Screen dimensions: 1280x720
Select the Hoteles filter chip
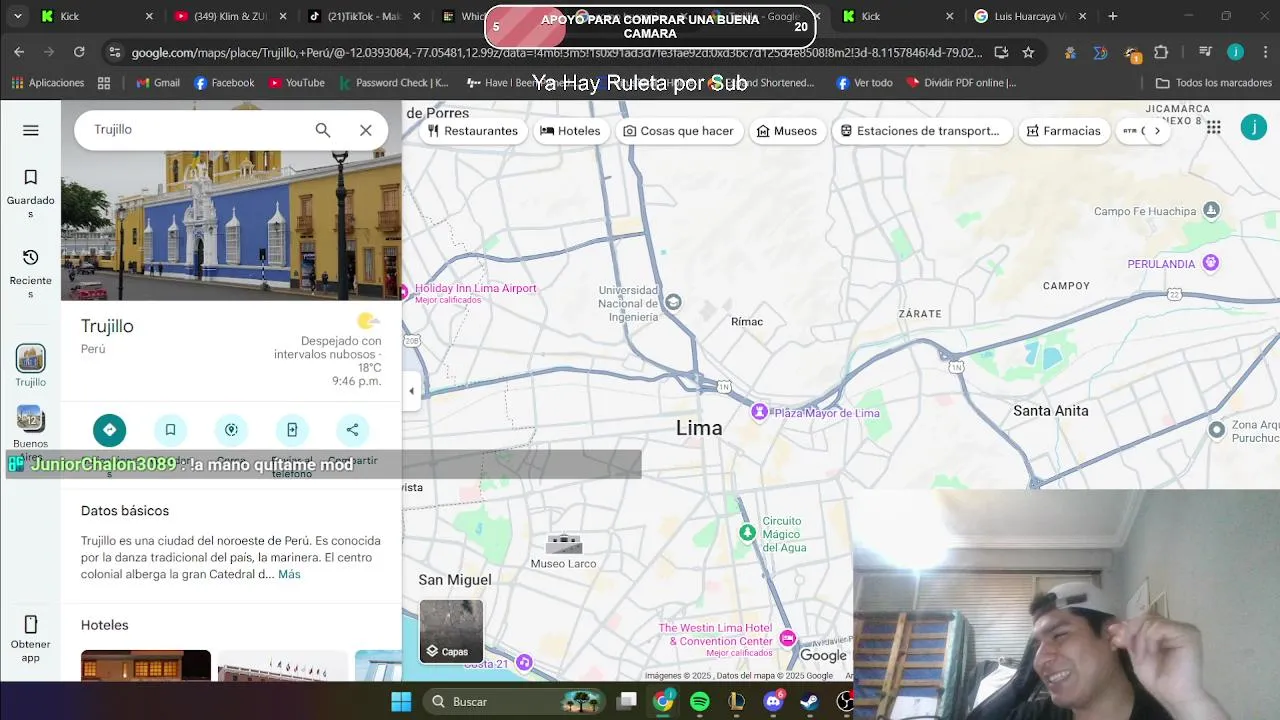click(x=570, y=131)
